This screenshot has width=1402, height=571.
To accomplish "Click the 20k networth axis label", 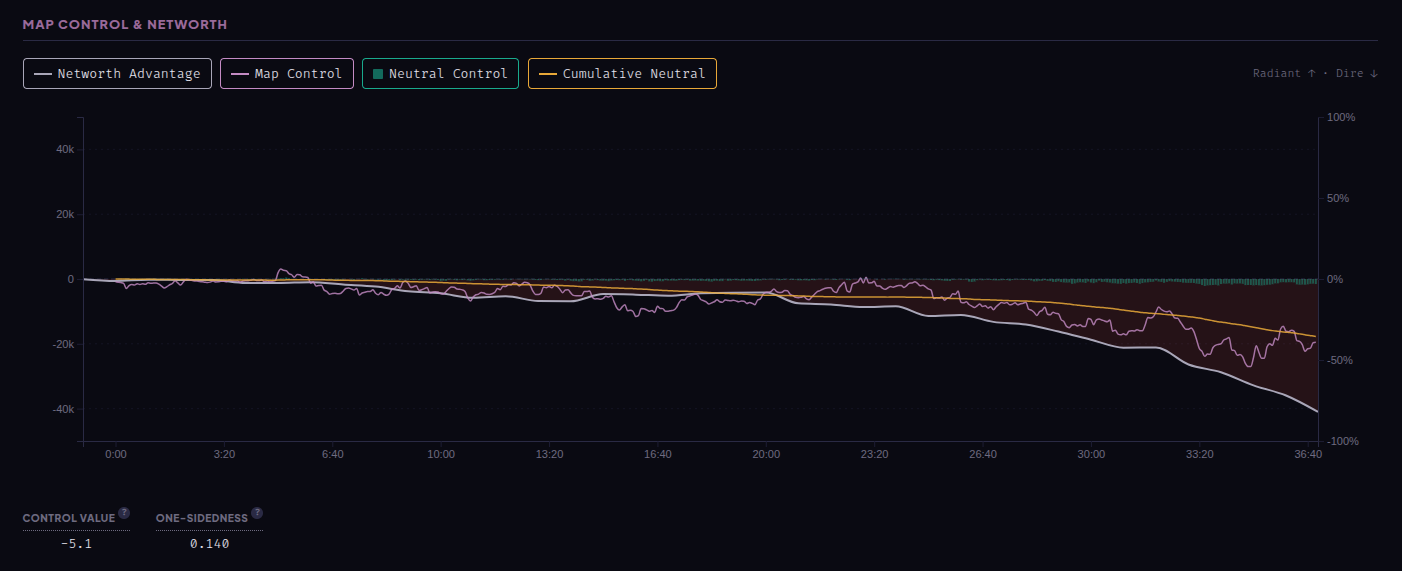I will 65,214.
